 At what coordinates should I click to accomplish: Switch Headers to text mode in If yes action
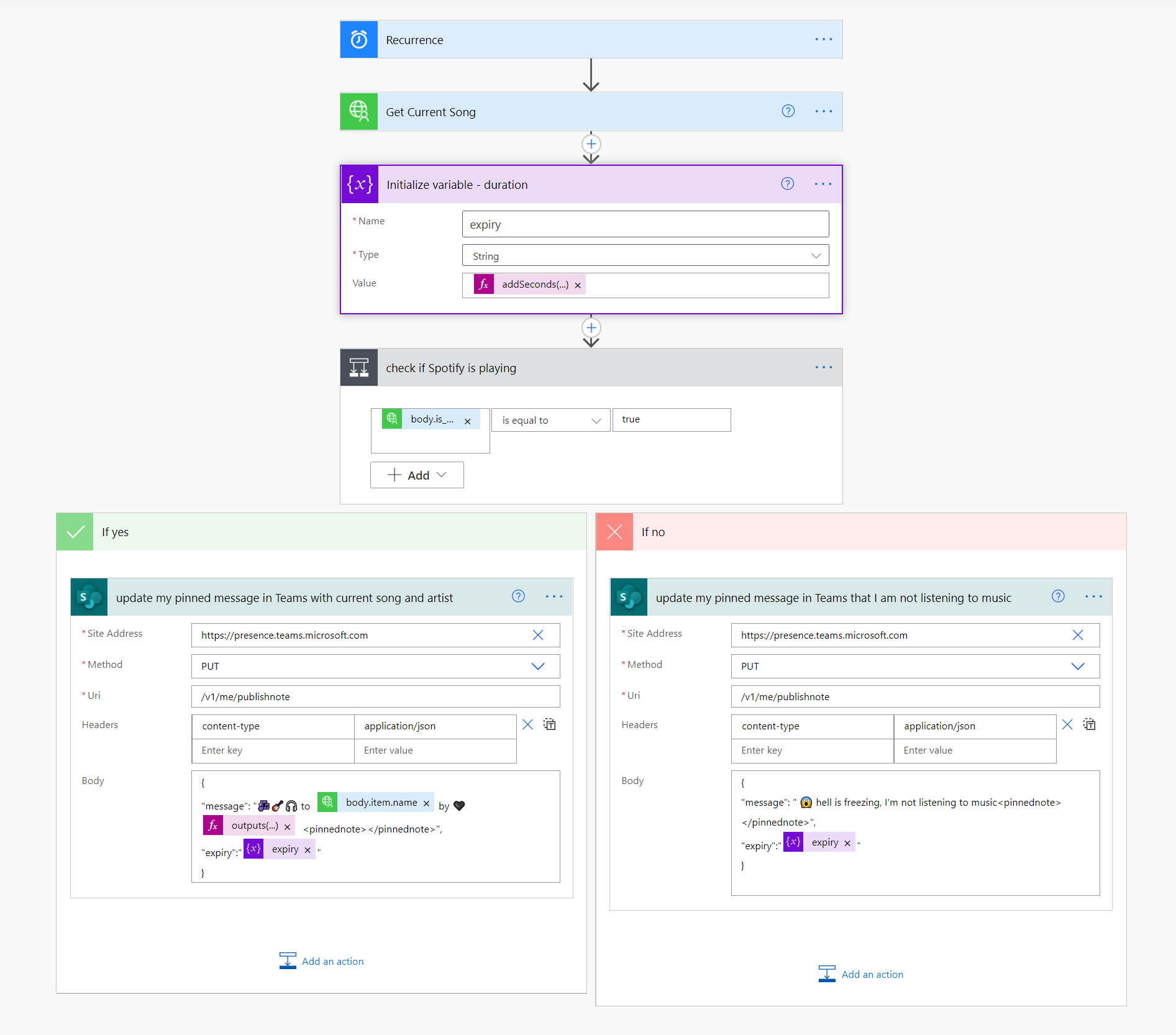pos(550,724)
